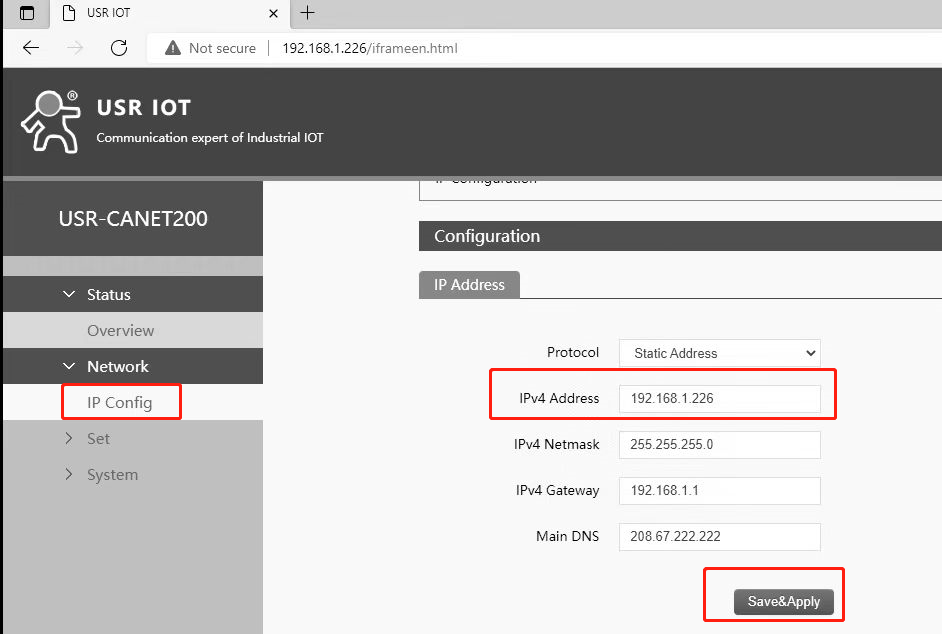The image size is (942, 634).
Task: Click the Main DNS label
Action: click(x=568, y=536)
